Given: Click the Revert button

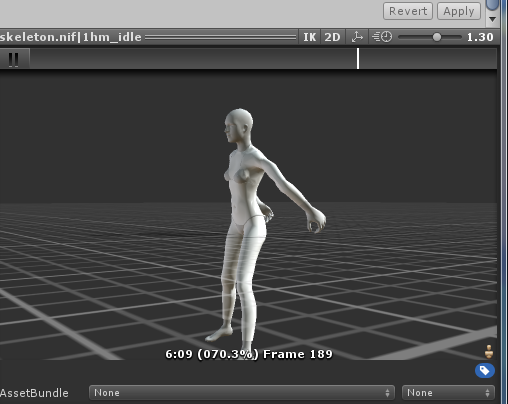Looking at the screenshot, I should [408, 11].
